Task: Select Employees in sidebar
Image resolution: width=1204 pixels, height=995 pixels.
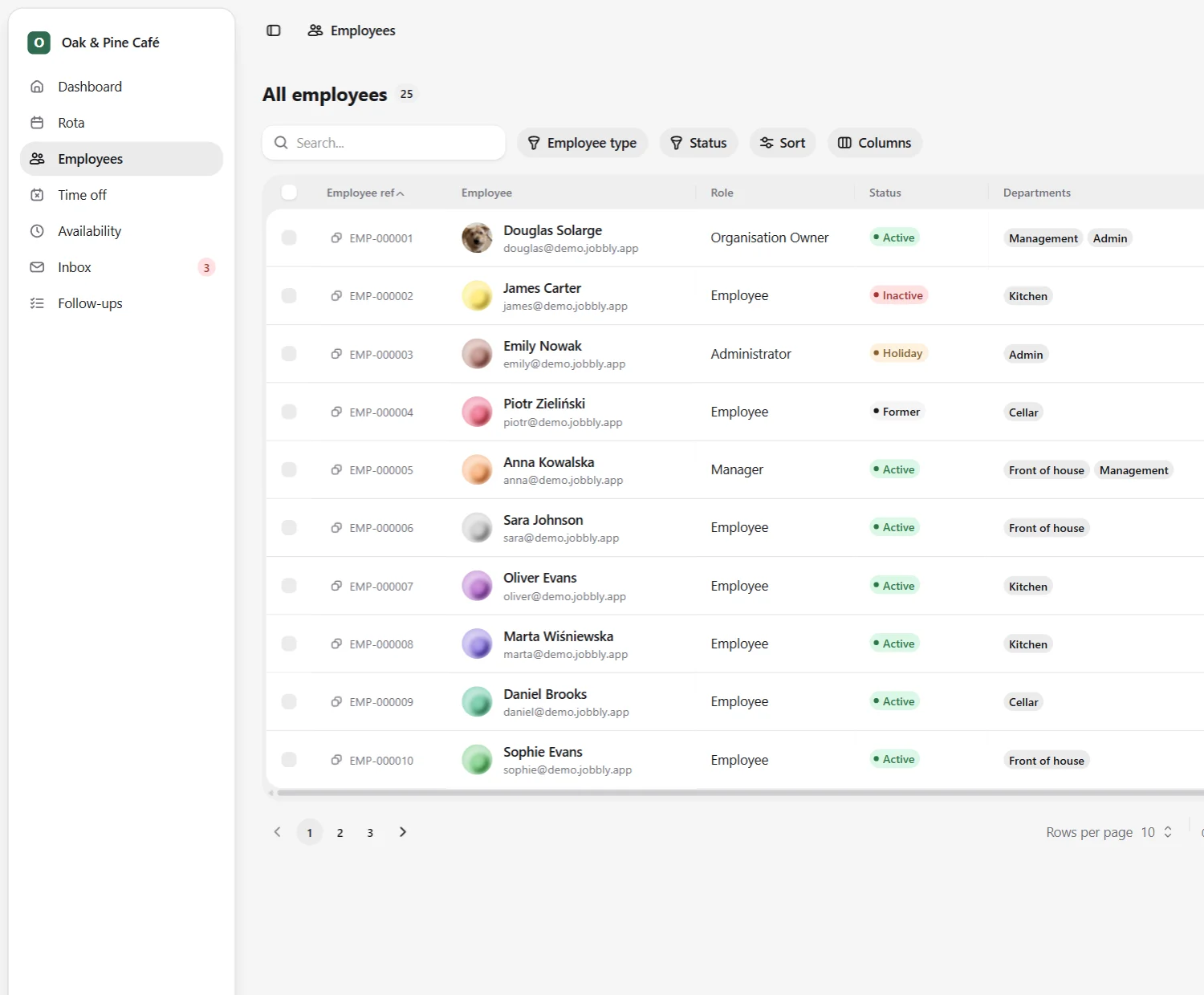Action: [121, 159]
